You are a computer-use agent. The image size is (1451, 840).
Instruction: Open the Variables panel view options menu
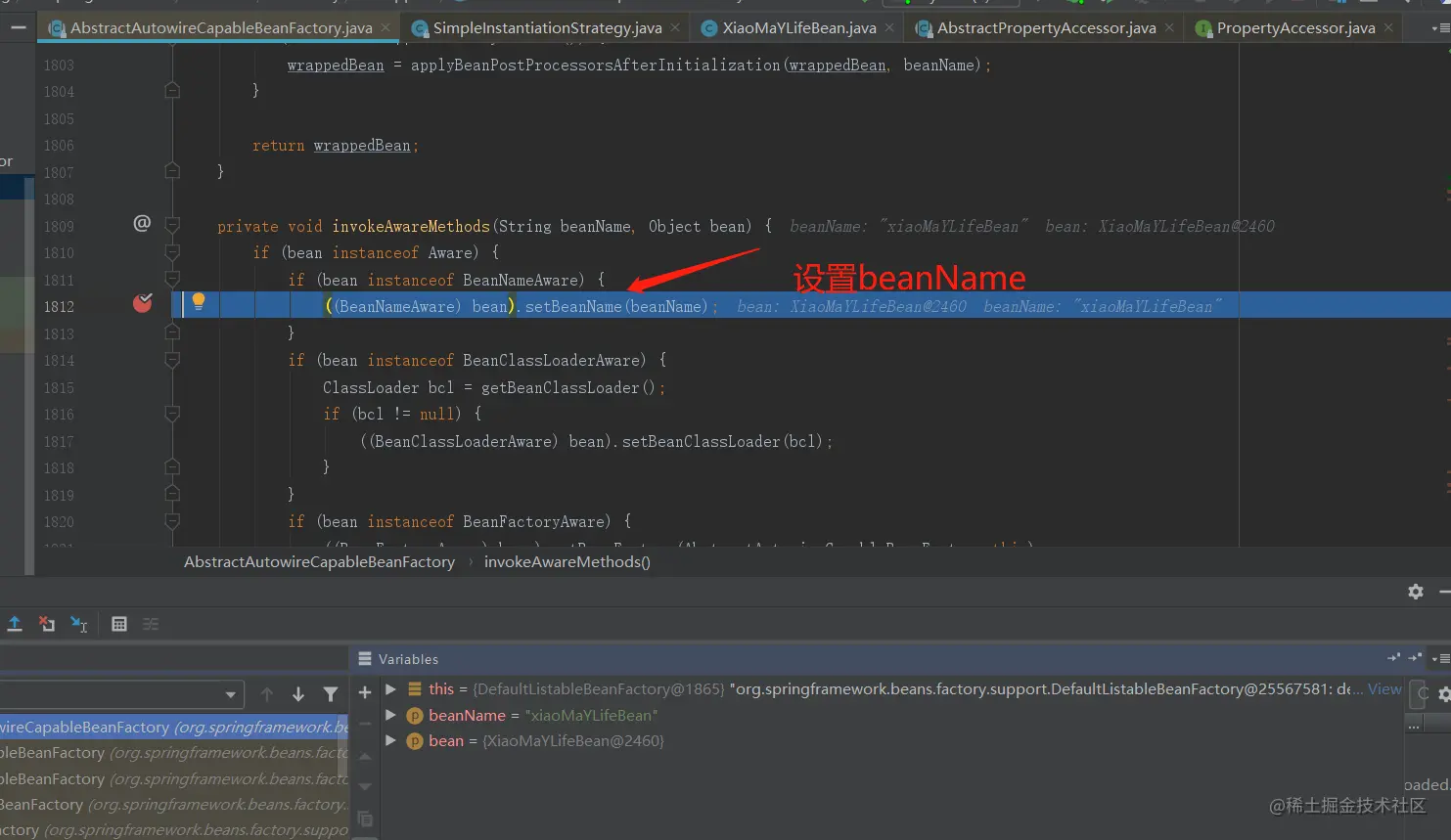(x=1440, y=659)
